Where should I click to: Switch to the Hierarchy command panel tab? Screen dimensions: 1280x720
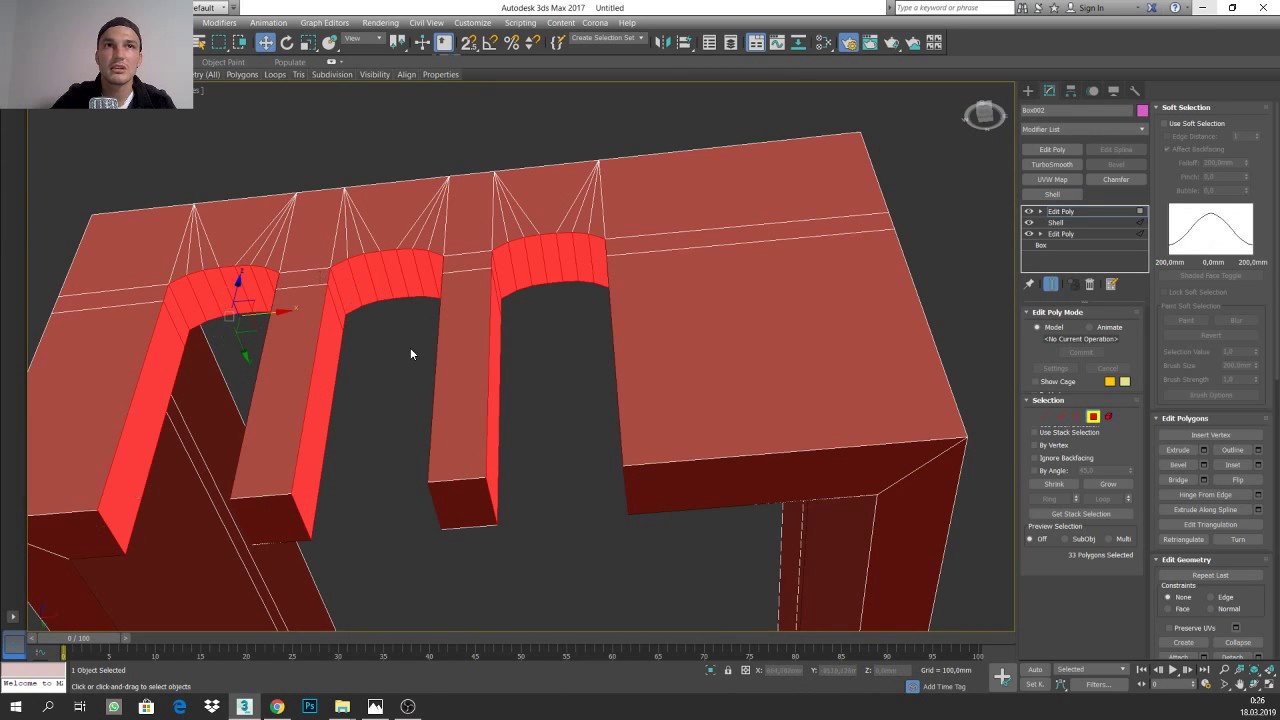pyautogui.click(x=1071, y=91)
